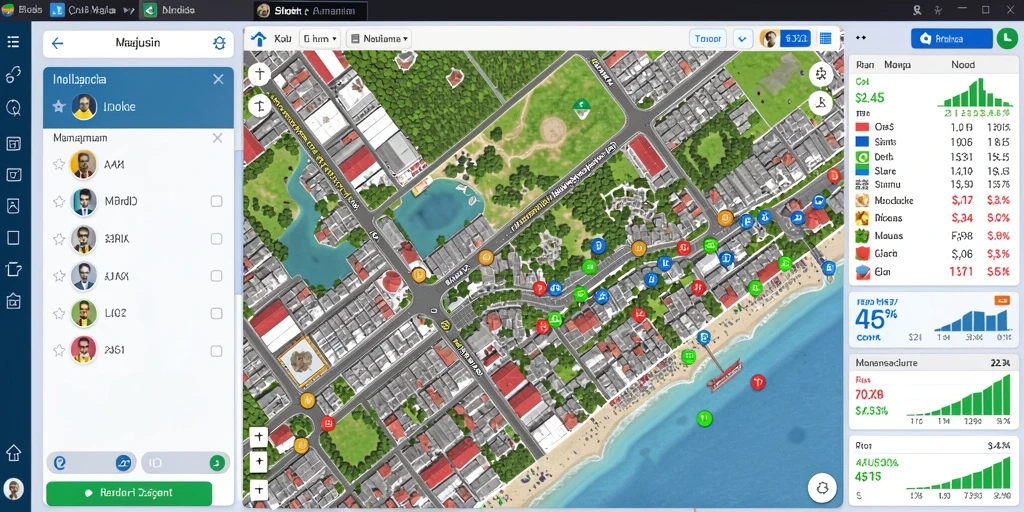The image size is (1024, 512).
Task: Click the back arrow in the Maajusin header
Action: click(57, 44)
